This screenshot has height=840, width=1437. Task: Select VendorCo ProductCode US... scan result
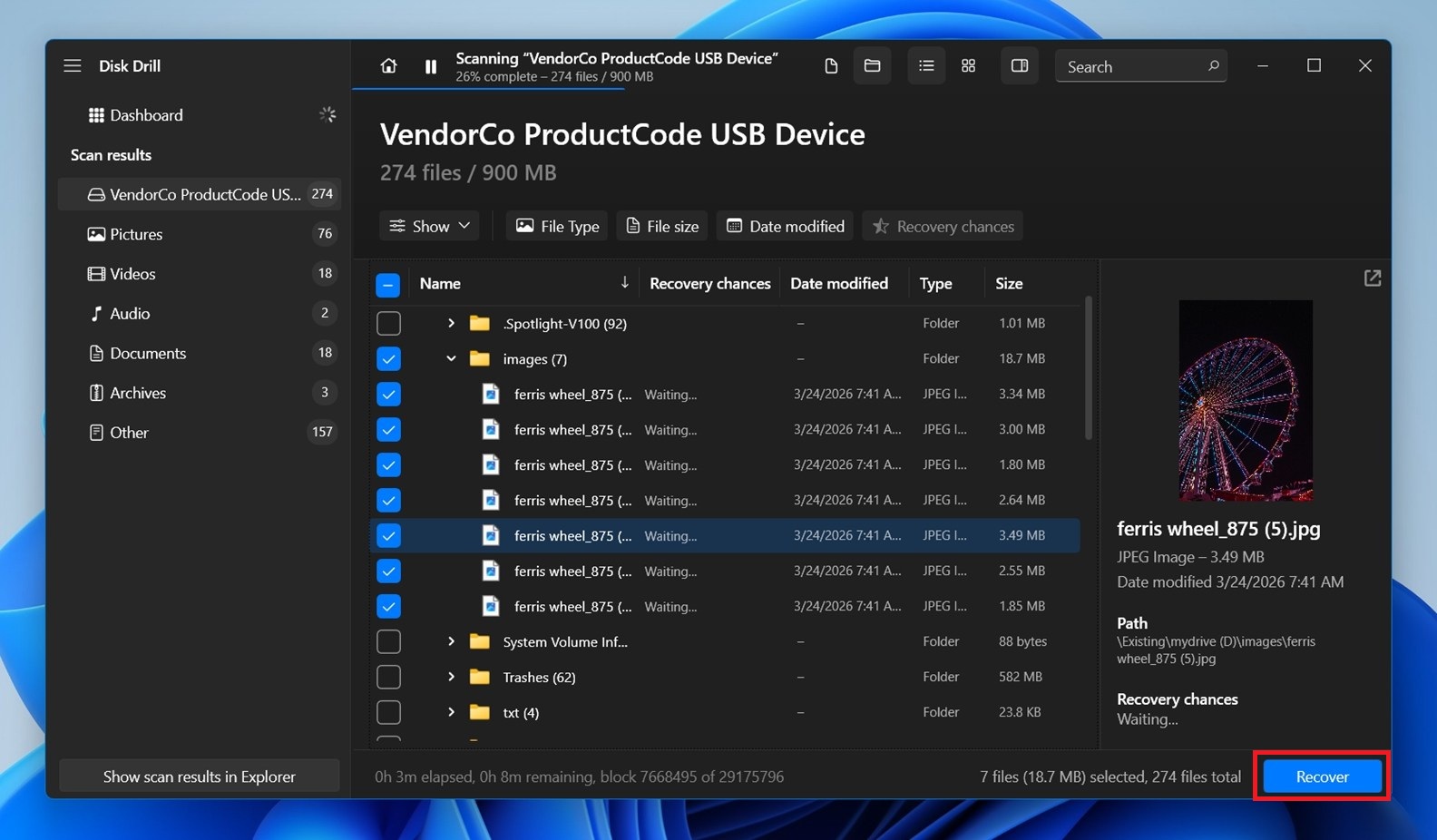[x=200, y=194]
